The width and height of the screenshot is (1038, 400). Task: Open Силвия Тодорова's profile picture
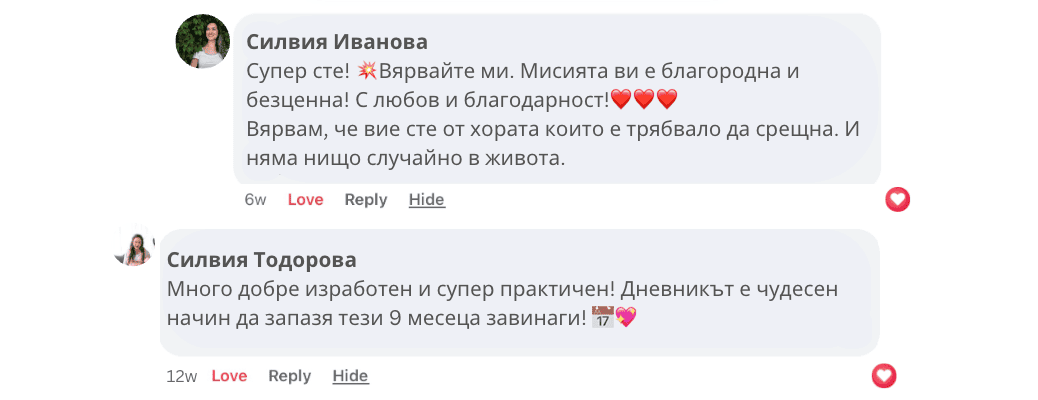136,248
